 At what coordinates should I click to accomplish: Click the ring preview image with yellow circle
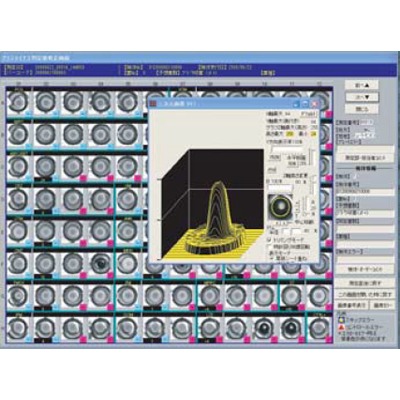pos(279,208)
